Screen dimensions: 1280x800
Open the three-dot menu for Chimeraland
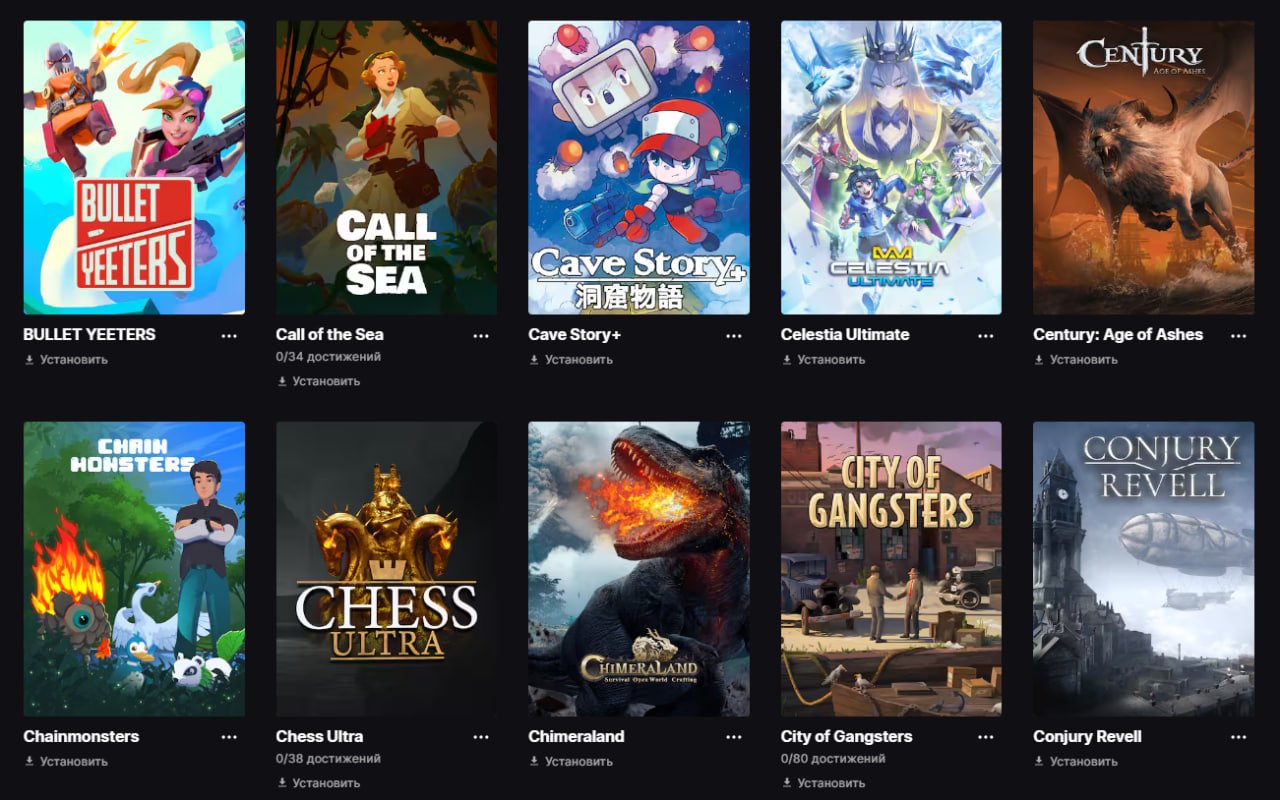click(734, 737)
